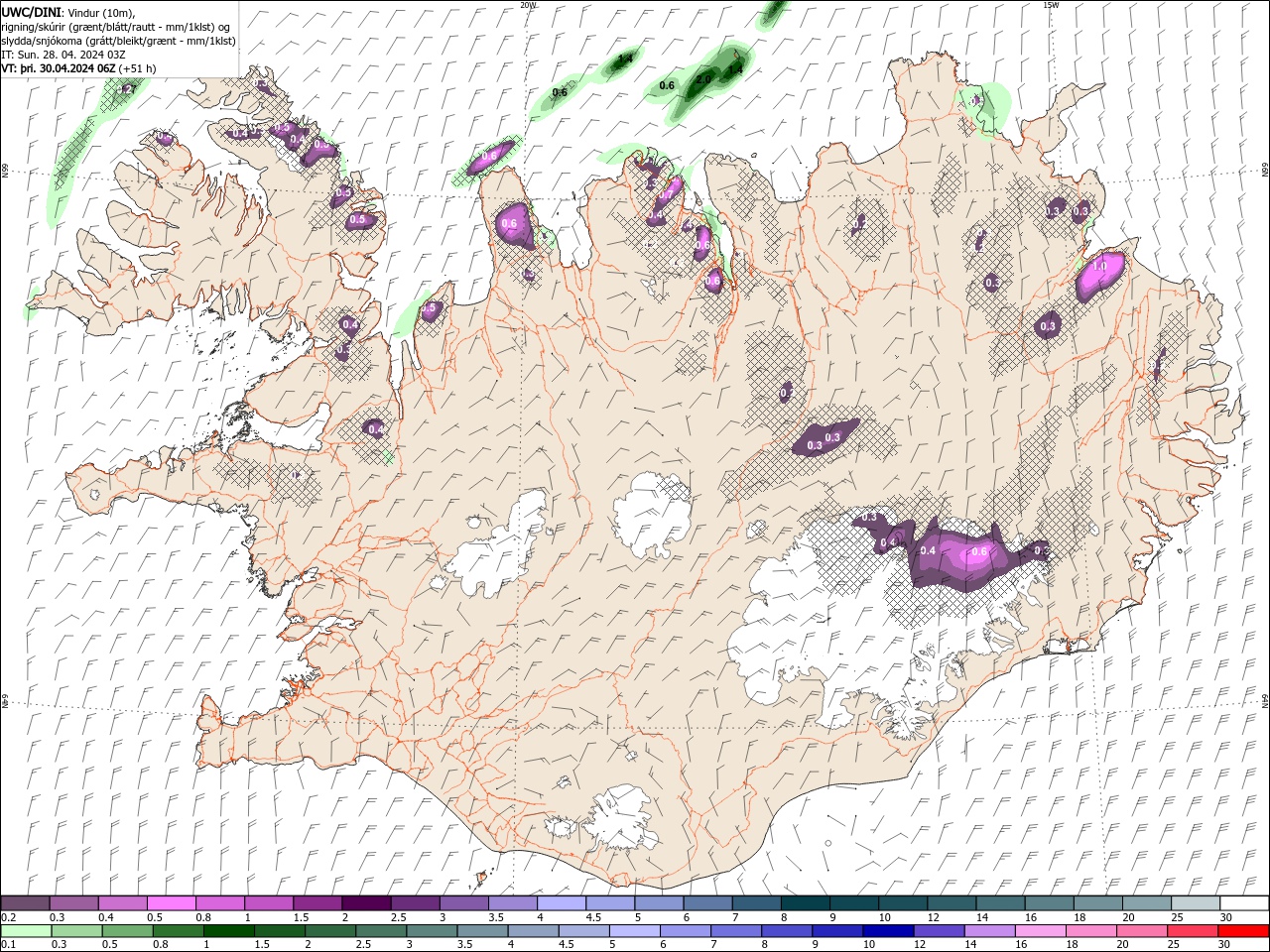
Task: Click the 0.2 label in the upper legend row
Action: (x=8, y=917)
